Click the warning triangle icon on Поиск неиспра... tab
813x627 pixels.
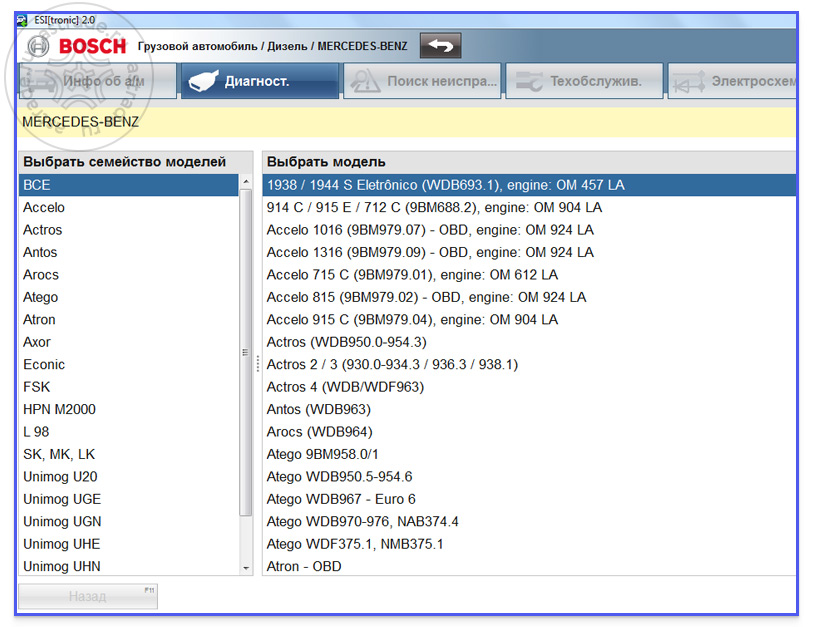coord(365,81)
